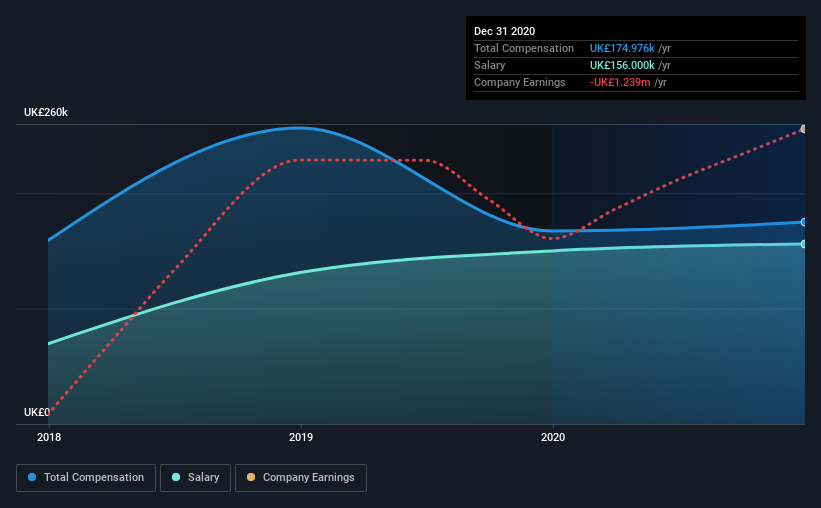The height and width of the screenshot is (508, 821).
Task: Click the UK£156.000k salary value
Action: (x=622, y=65)
